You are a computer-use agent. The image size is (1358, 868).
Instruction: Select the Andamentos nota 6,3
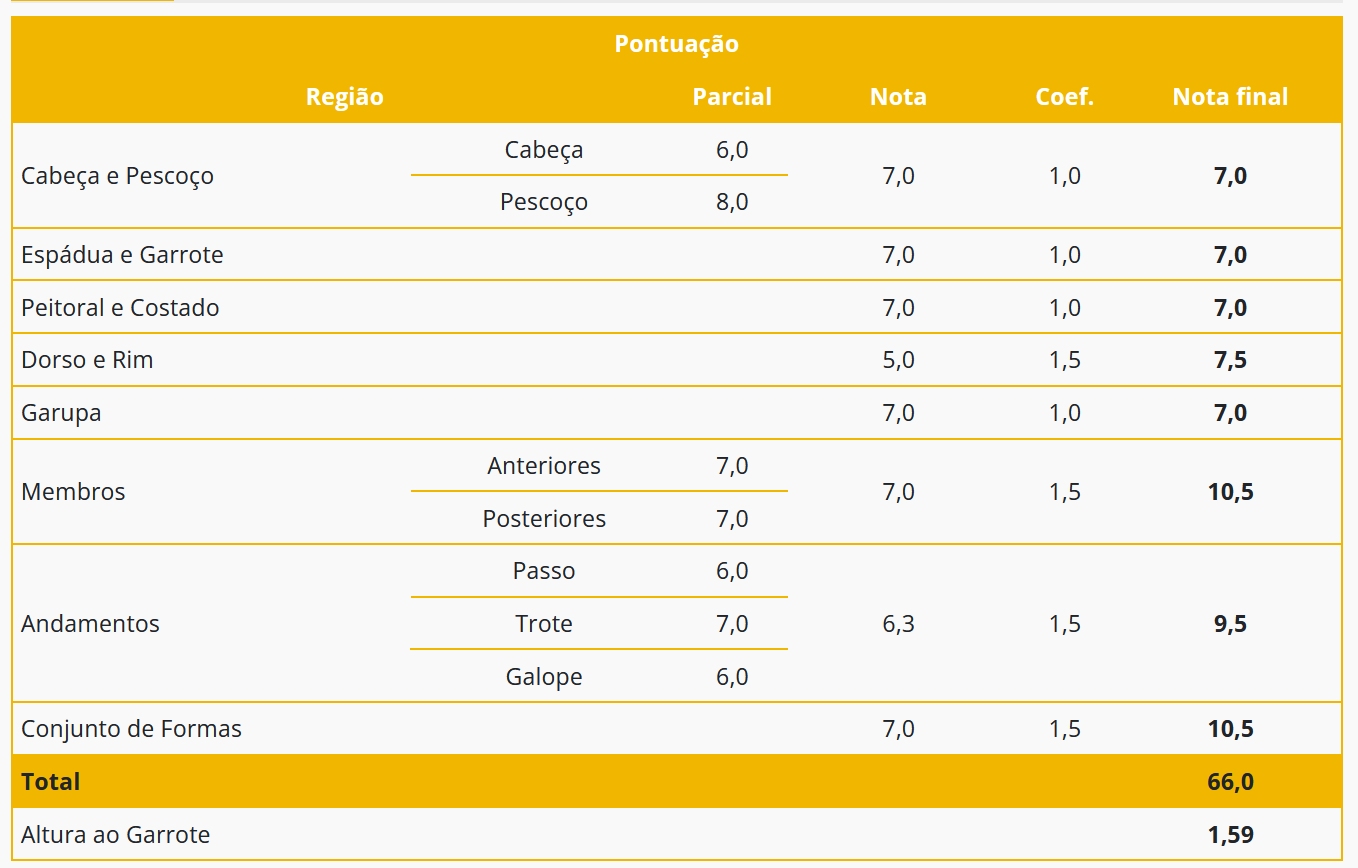click(898, 624)
